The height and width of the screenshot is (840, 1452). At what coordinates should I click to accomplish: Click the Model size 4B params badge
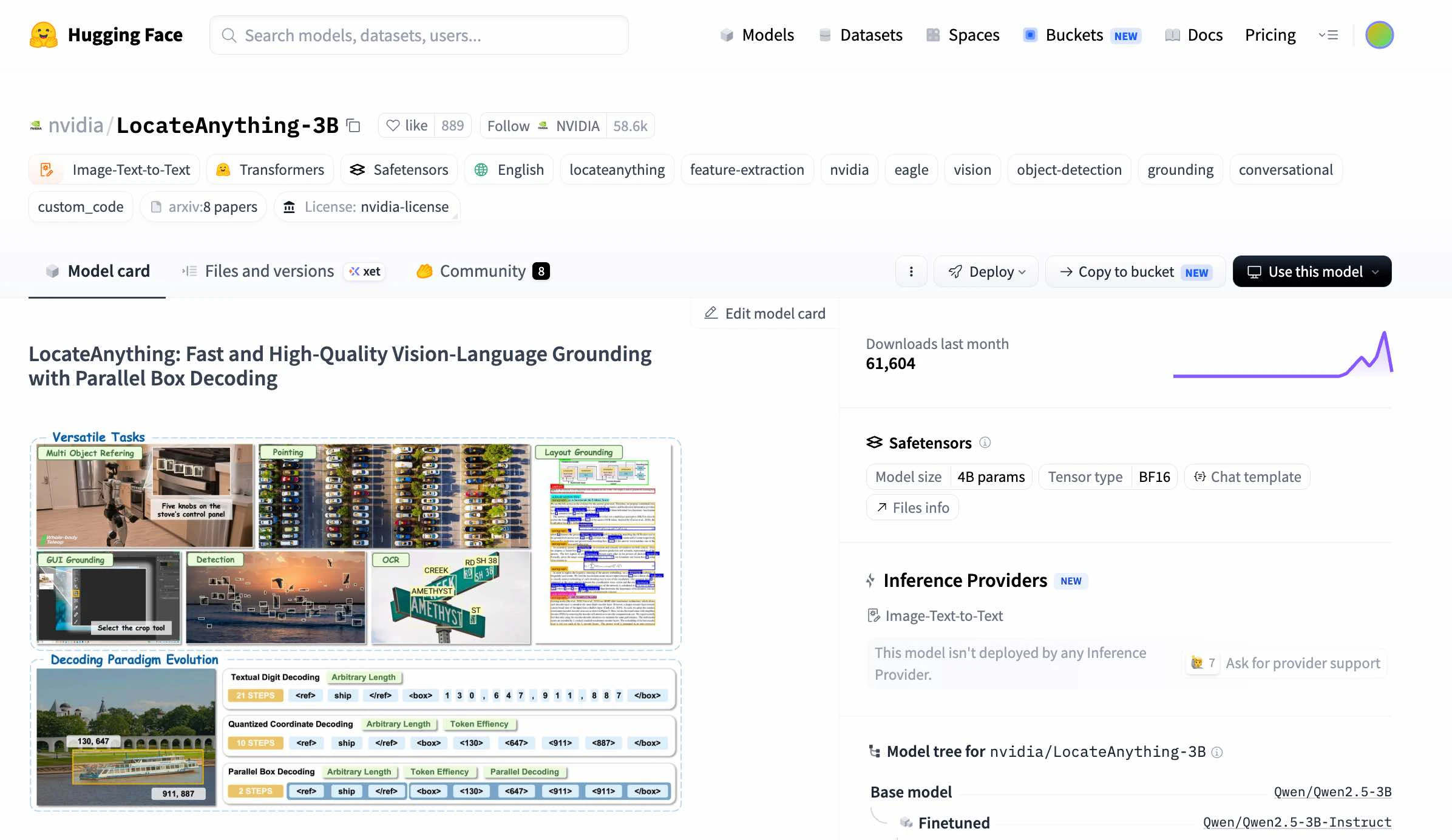(x=949, y=477)
